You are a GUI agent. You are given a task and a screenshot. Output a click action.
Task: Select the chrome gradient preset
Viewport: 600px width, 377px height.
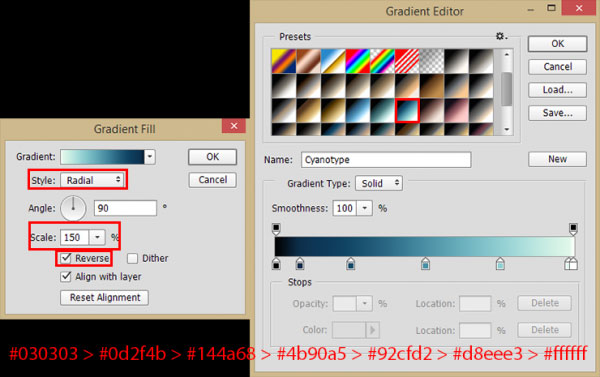click(333, 61)
